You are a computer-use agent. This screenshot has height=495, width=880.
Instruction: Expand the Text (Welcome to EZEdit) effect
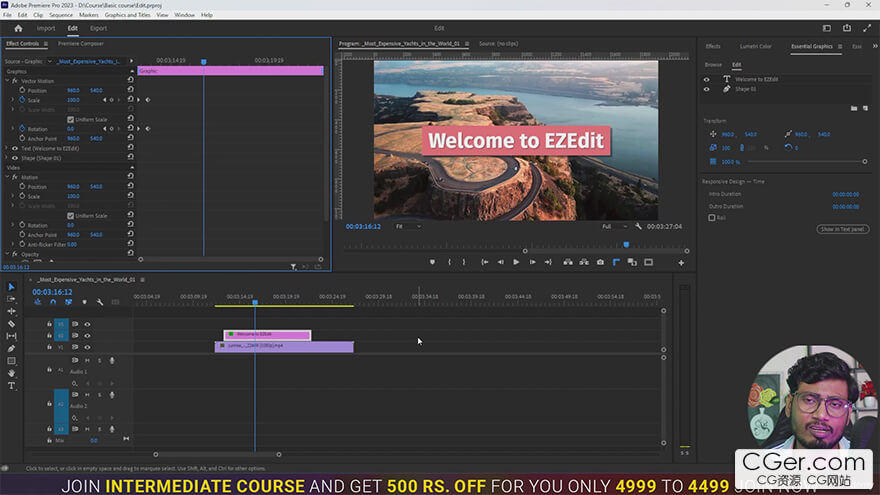click(7, 149)
